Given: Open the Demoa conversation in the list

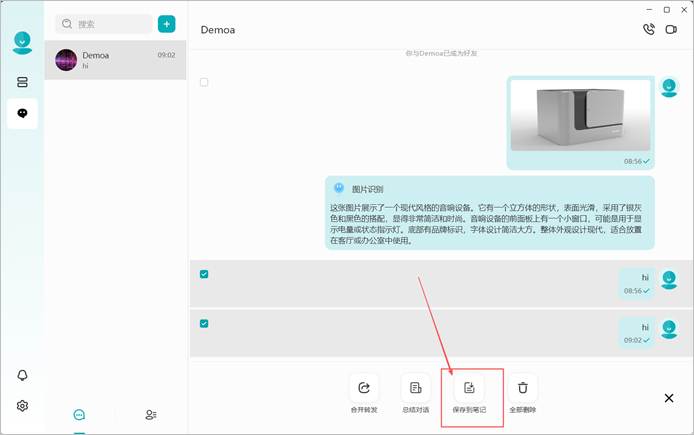Looking at the screenshot, I should pos(116,60).
